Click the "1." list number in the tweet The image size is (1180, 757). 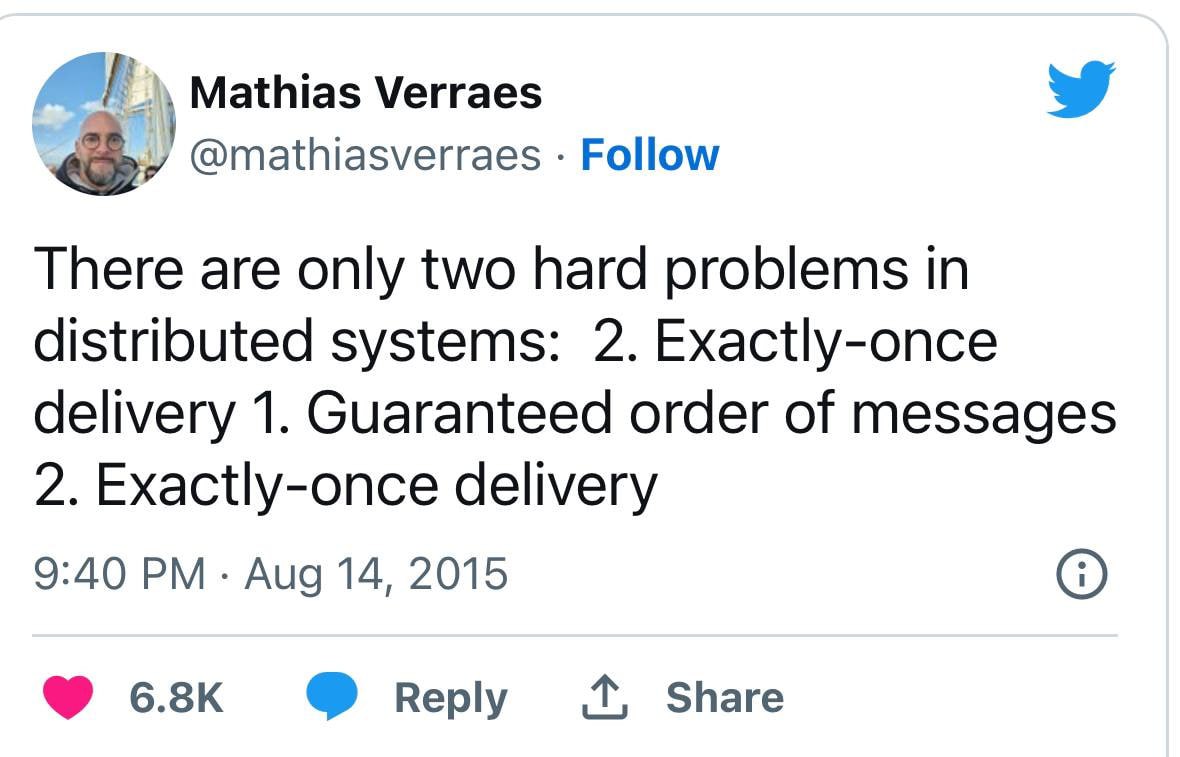click(x=270, y=413)
